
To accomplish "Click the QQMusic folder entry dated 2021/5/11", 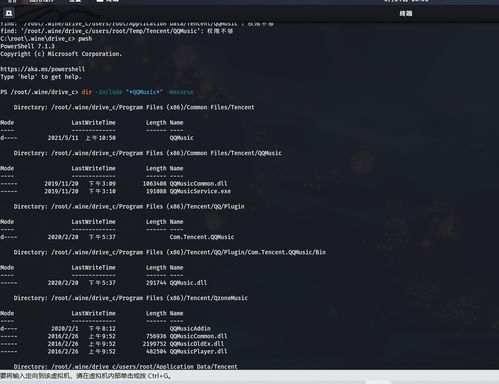I will pos(181,138).
